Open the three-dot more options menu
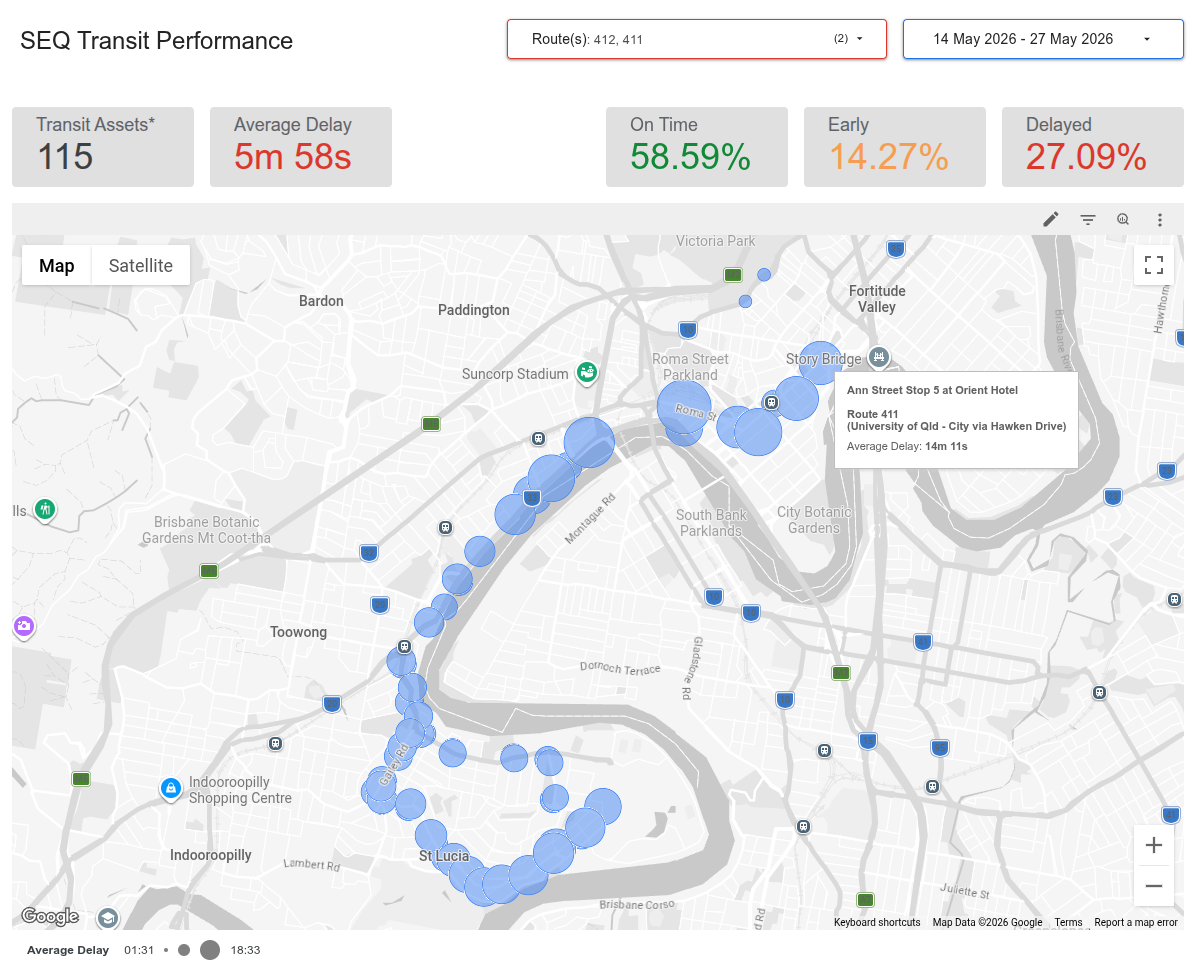 coord(1160,220)
